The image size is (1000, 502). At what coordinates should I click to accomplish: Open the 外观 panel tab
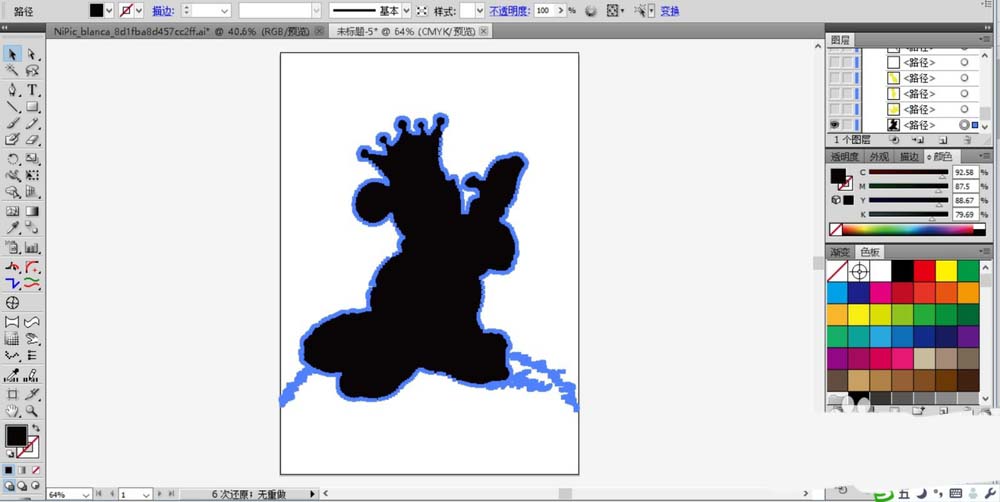879,156
